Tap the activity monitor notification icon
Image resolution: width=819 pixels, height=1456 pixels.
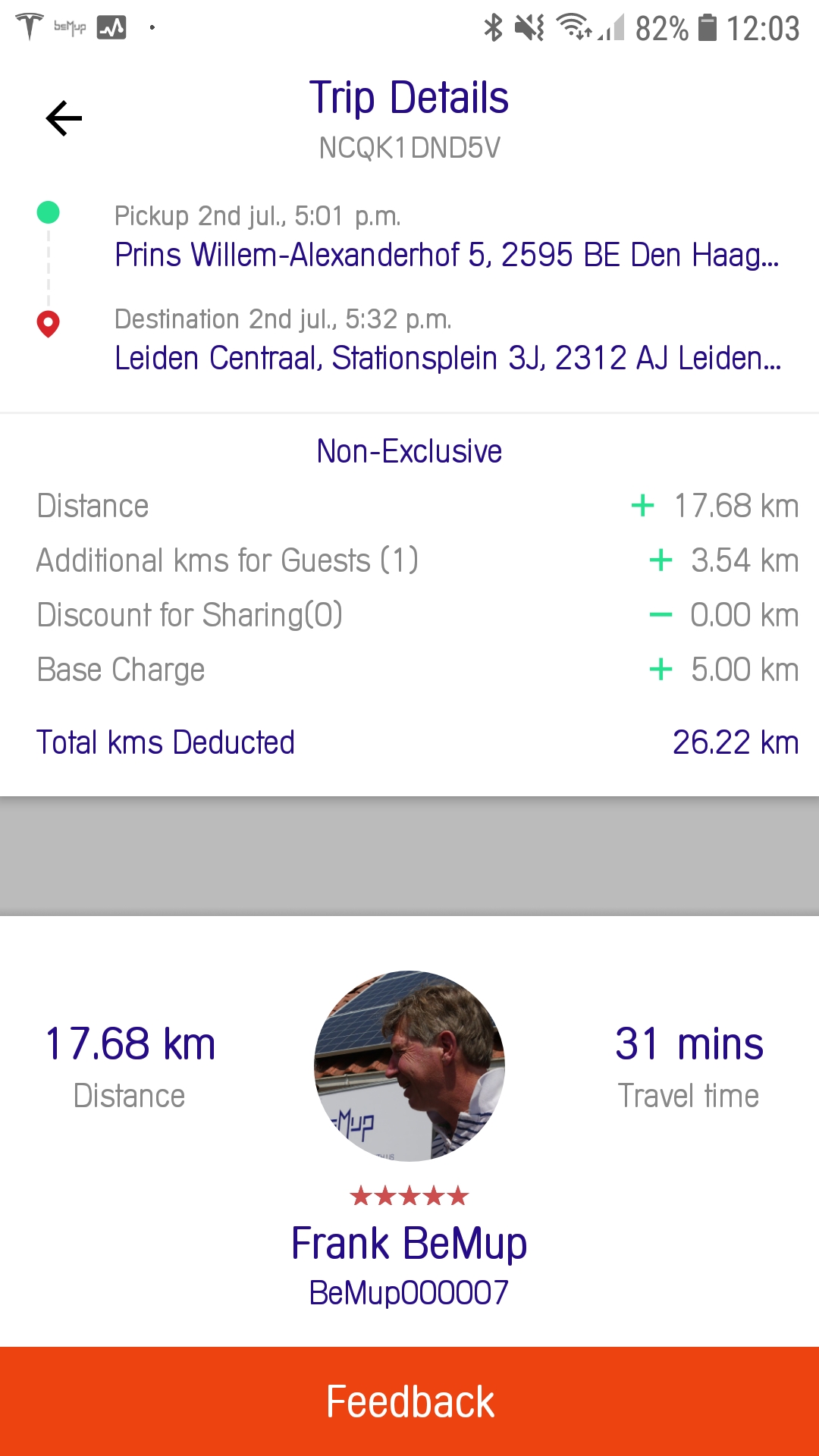pos(111,27)
